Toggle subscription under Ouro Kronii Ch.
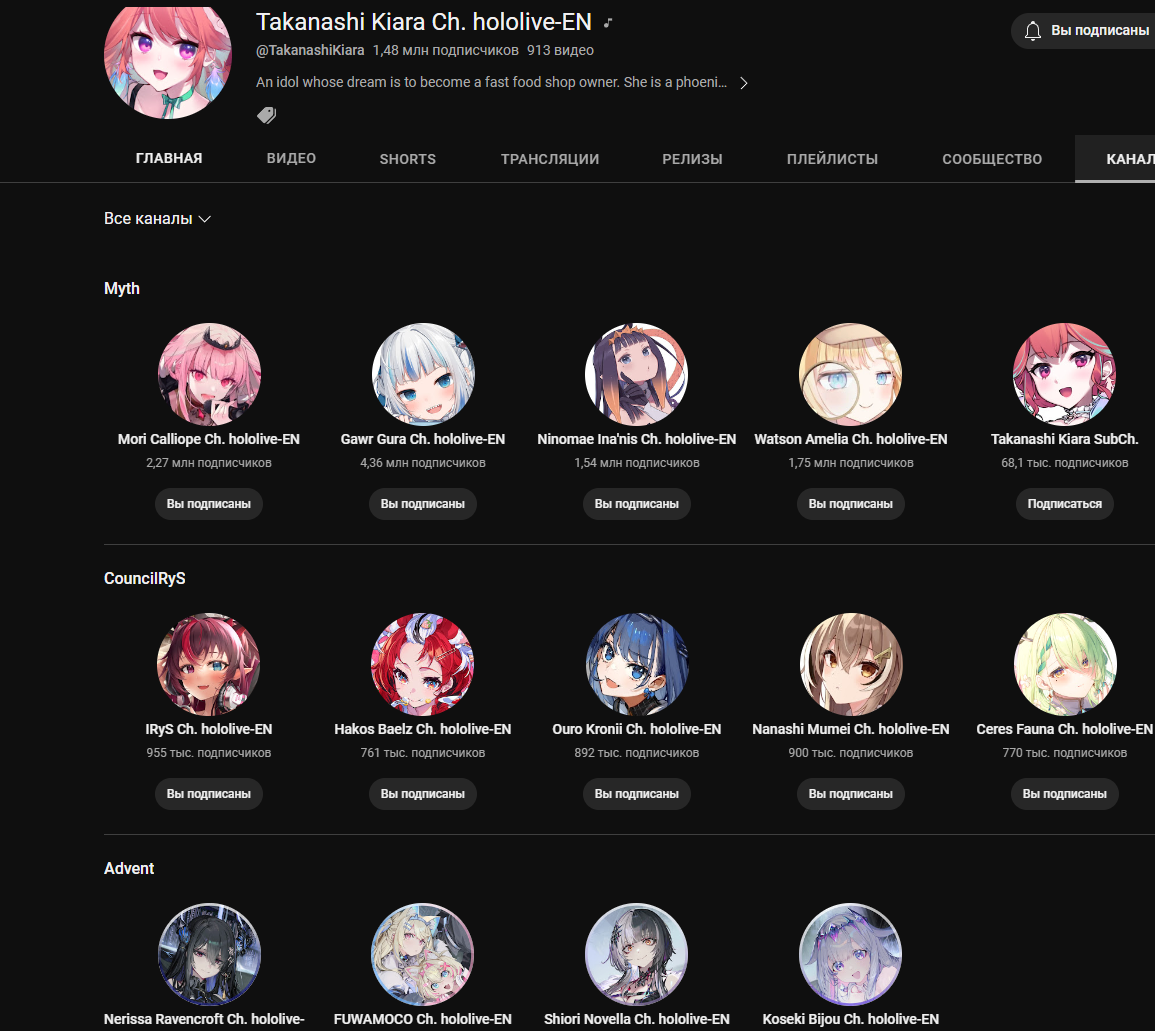Viewport: 1155px width, 1031px height. [x=636, y=794]
